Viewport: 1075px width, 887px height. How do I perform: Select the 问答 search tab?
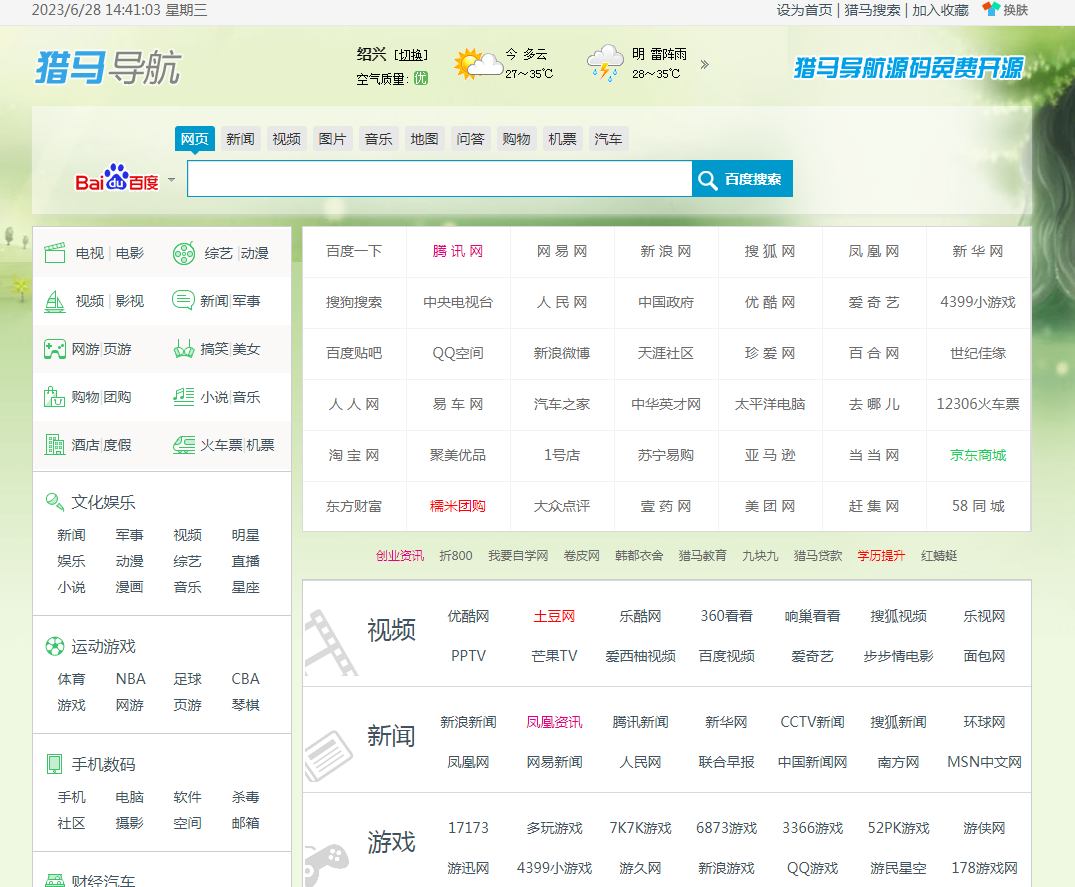click(x=470, y=138)
